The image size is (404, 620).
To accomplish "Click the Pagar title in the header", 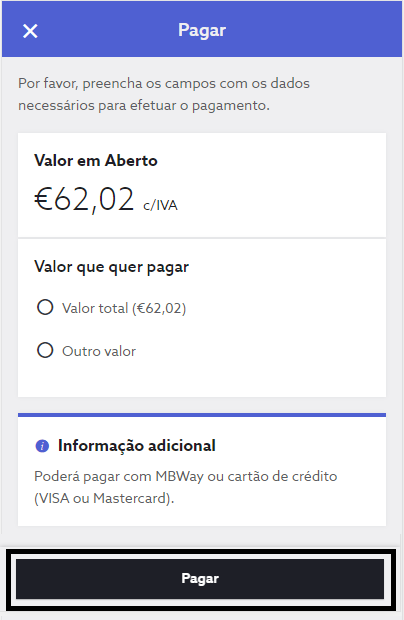I will (x=202, y=30).
